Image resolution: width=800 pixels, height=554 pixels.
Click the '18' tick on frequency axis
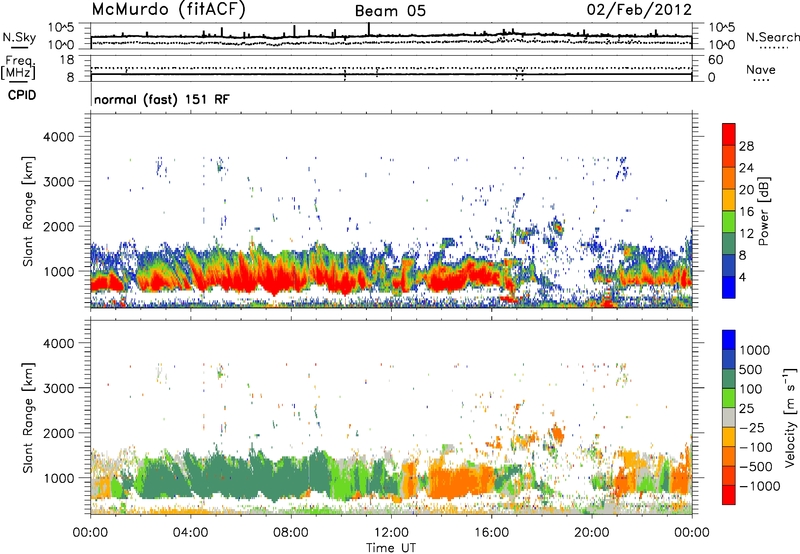(67, 60)
